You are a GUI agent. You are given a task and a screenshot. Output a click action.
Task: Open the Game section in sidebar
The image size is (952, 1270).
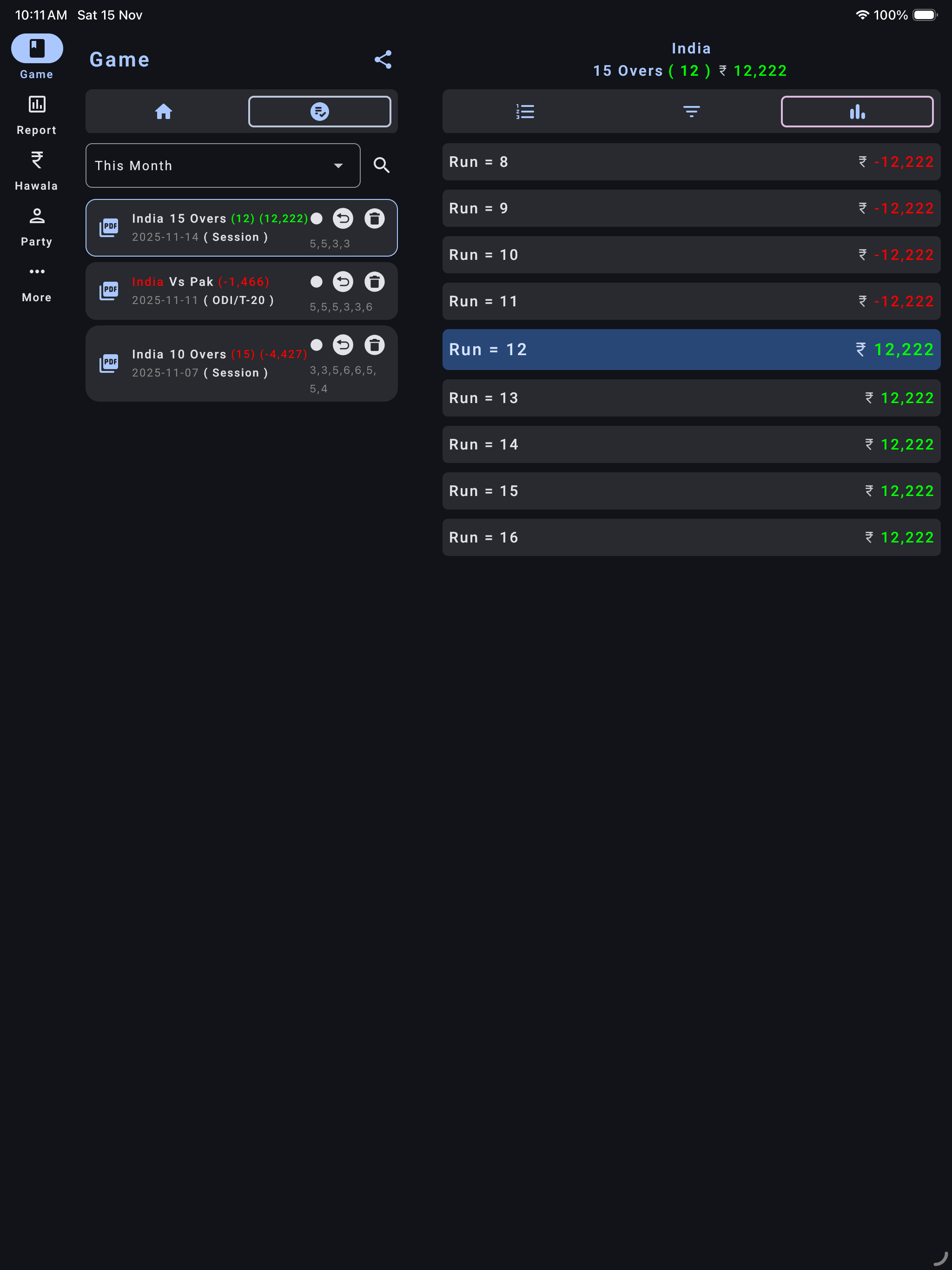37,56
